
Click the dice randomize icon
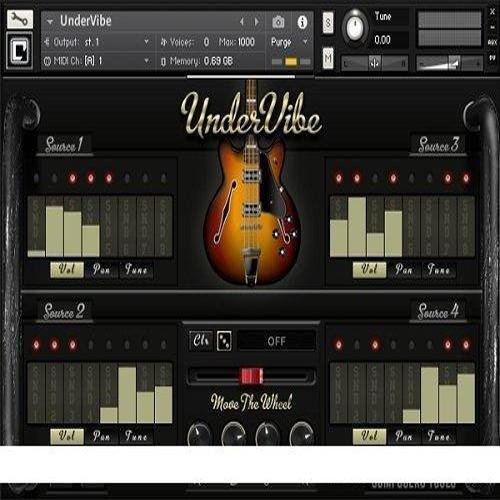coord(224,341)
